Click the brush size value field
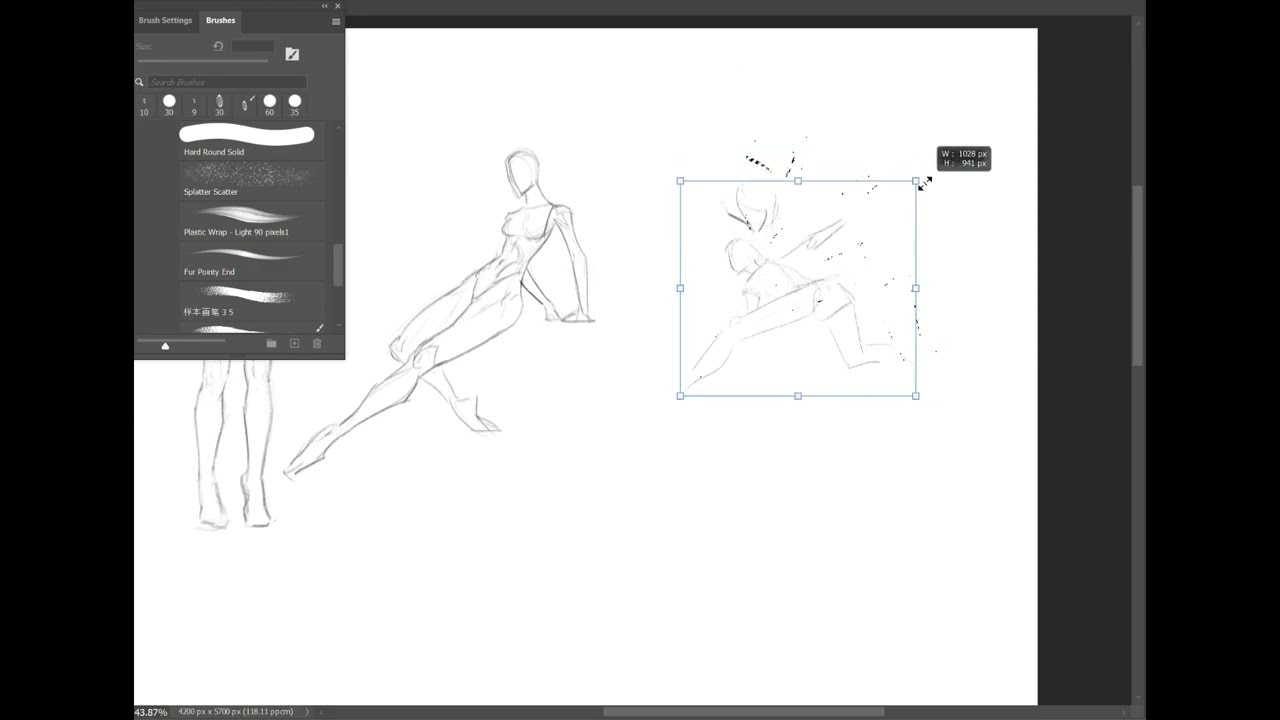The width and height of the screenshot is (1280, 720). click(253, 46)
